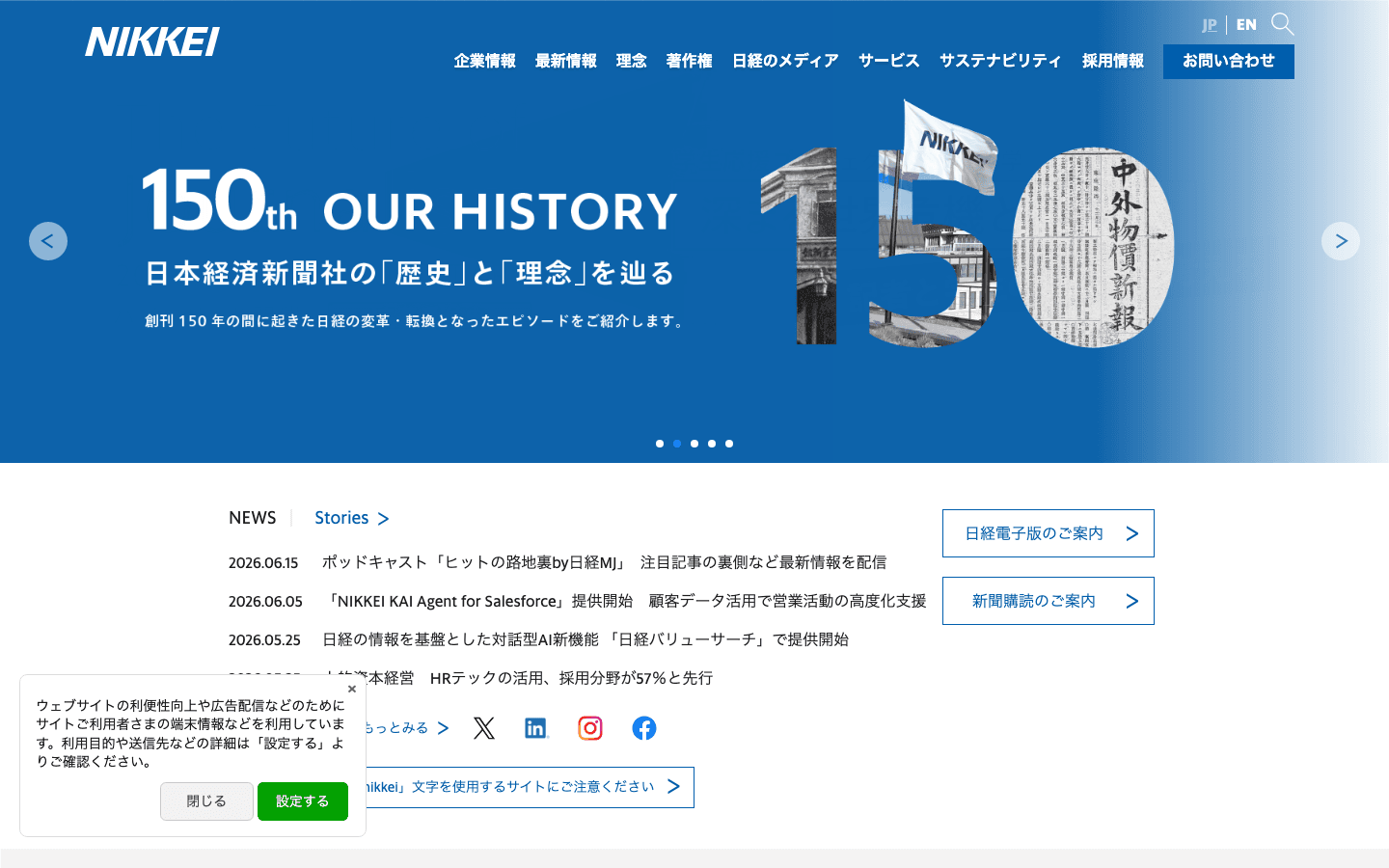Switch language to JP
This screenshot has height=868, width=1389.
1210,25
